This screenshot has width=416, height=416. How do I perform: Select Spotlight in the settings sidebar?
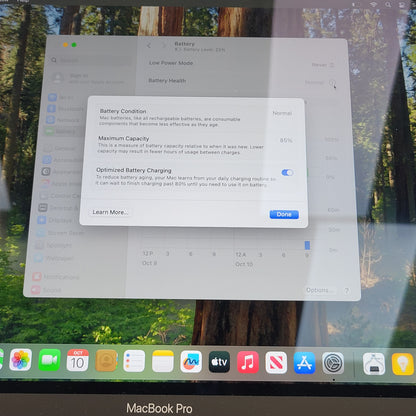tap(54, 245)
